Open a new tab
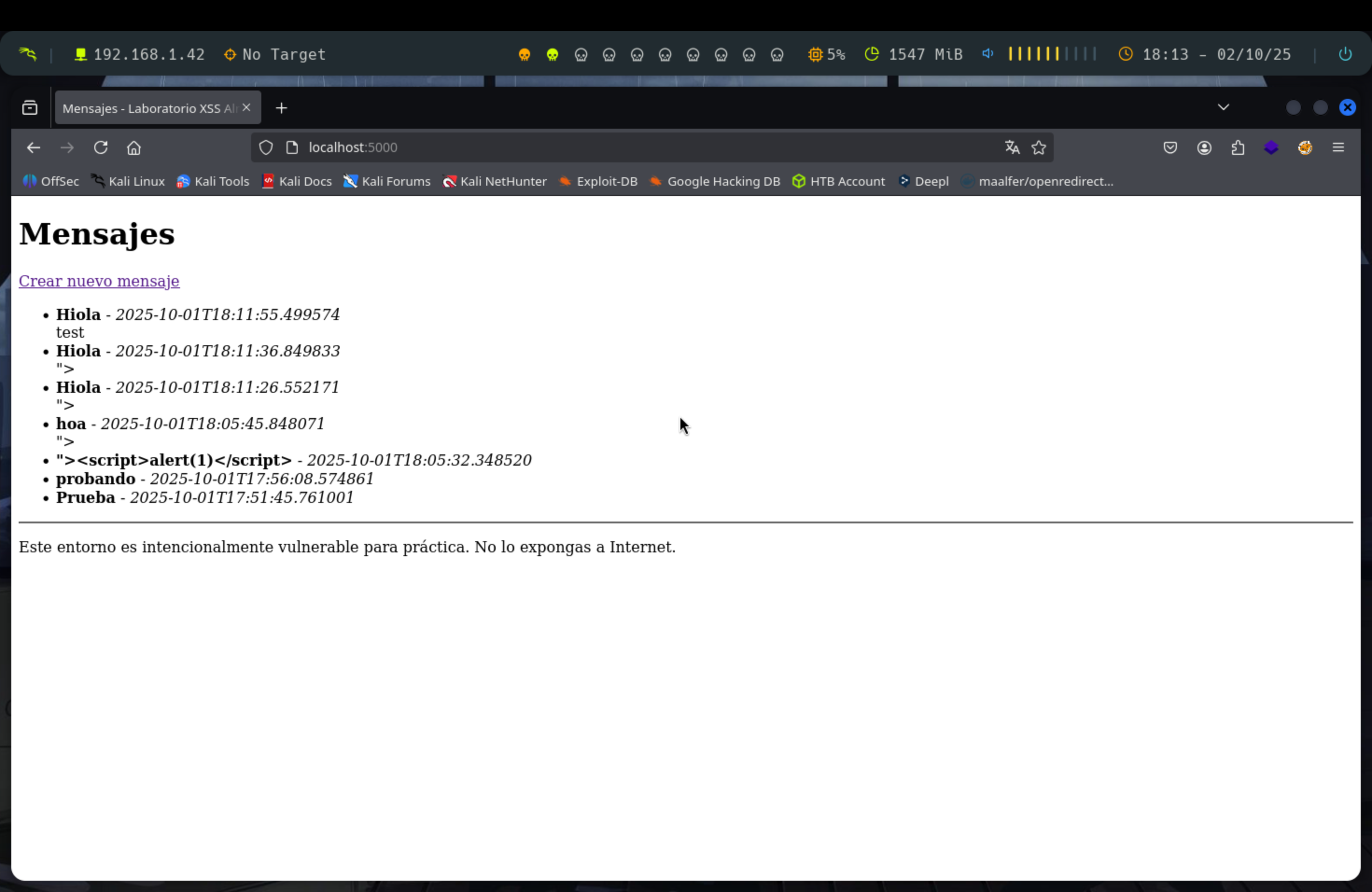1372x892 pixels. [x=281, y=108]
